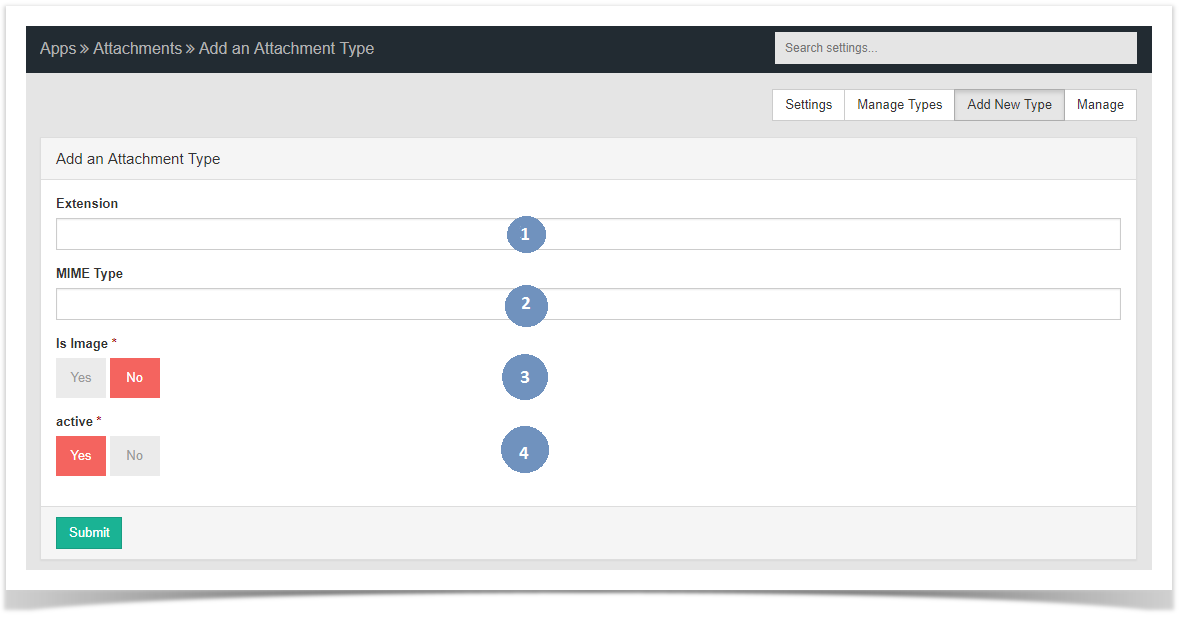This screenshot has width=1186, height=619.
Task: Click the 'MIME Type' field label
Action: pyautogui.click(x=89, y=273)
